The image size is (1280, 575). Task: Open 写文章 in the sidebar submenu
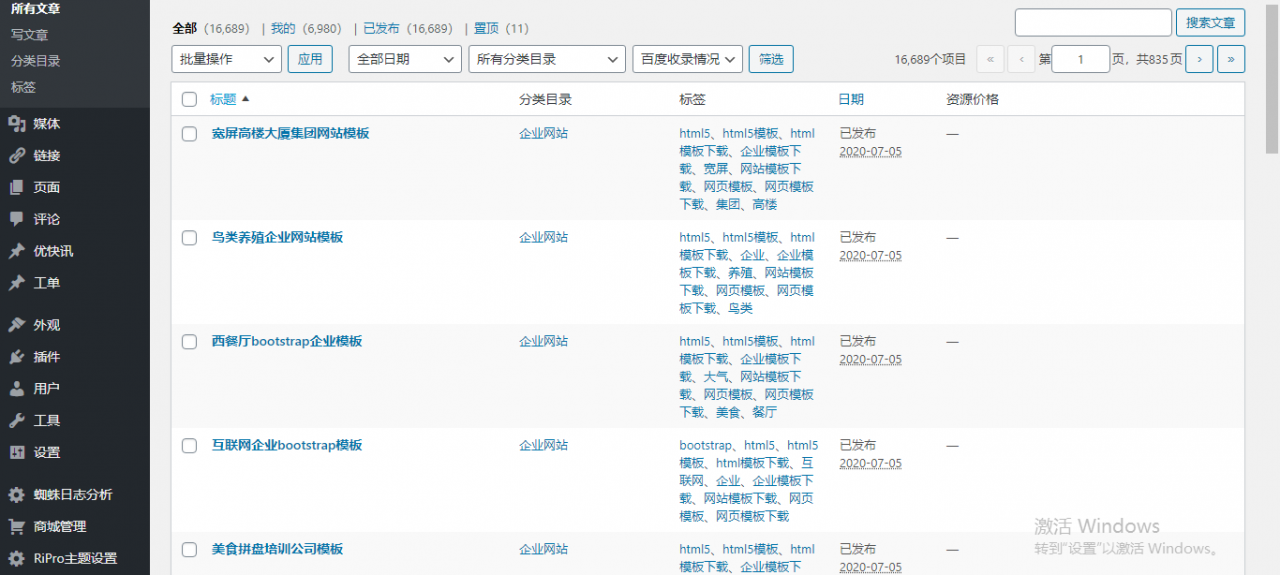coord(30,35)
